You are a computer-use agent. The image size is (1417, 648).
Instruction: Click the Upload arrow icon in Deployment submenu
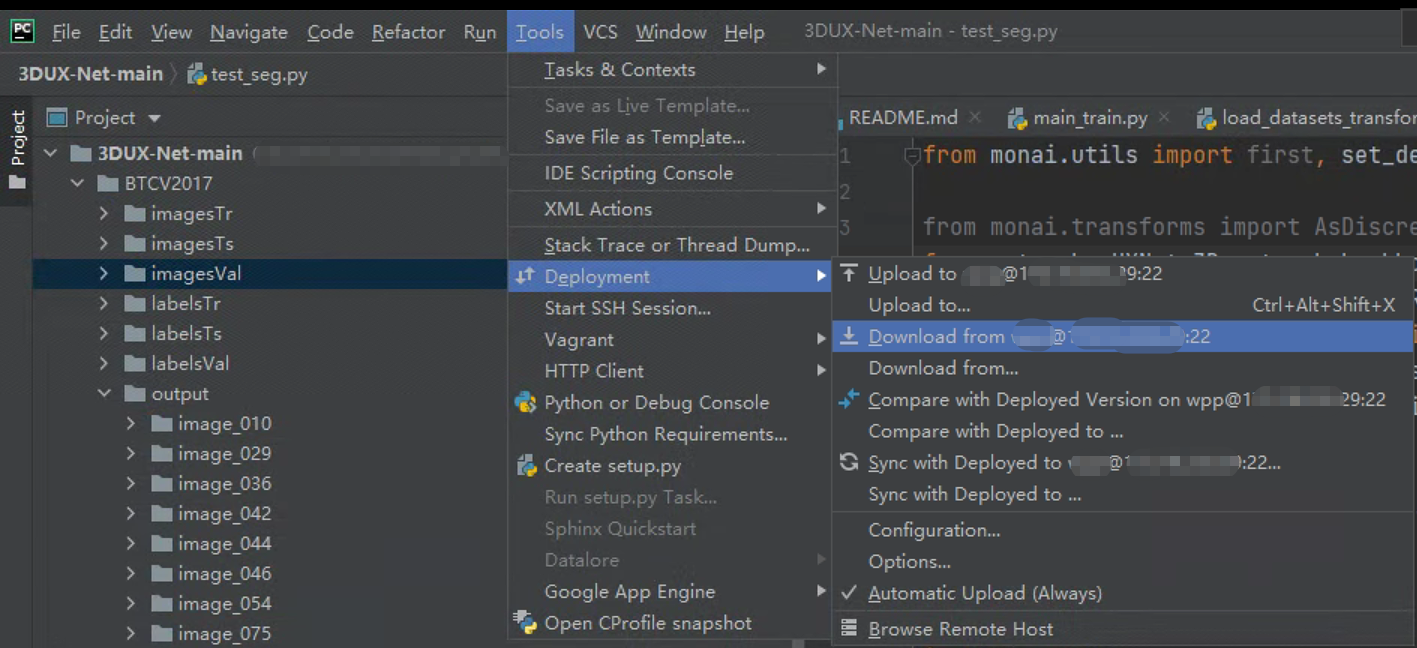849,273
